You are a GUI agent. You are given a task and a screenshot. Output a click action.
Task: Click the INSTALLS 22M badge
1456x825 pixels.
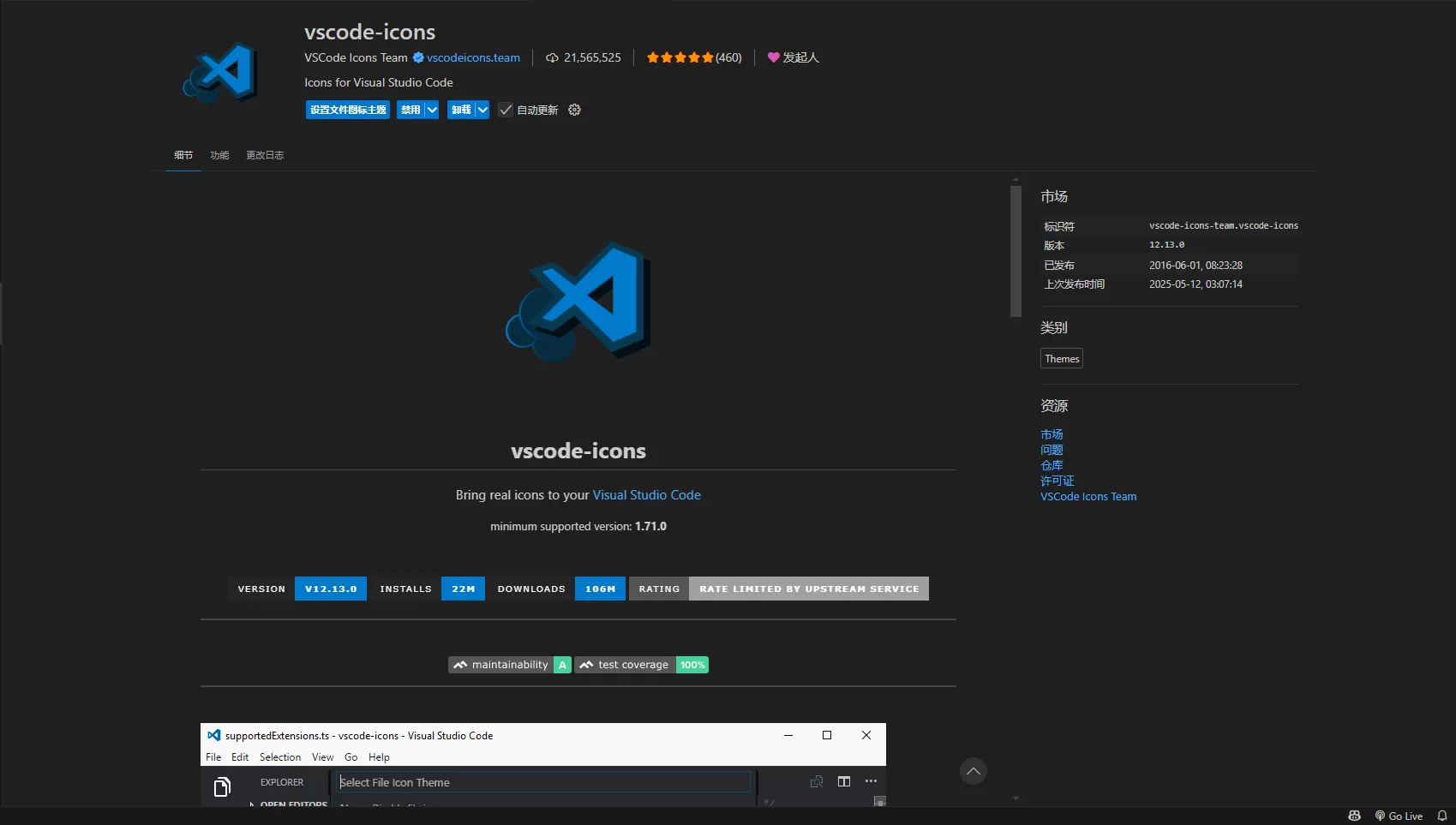pyautogui.click(x=428, y=589)
